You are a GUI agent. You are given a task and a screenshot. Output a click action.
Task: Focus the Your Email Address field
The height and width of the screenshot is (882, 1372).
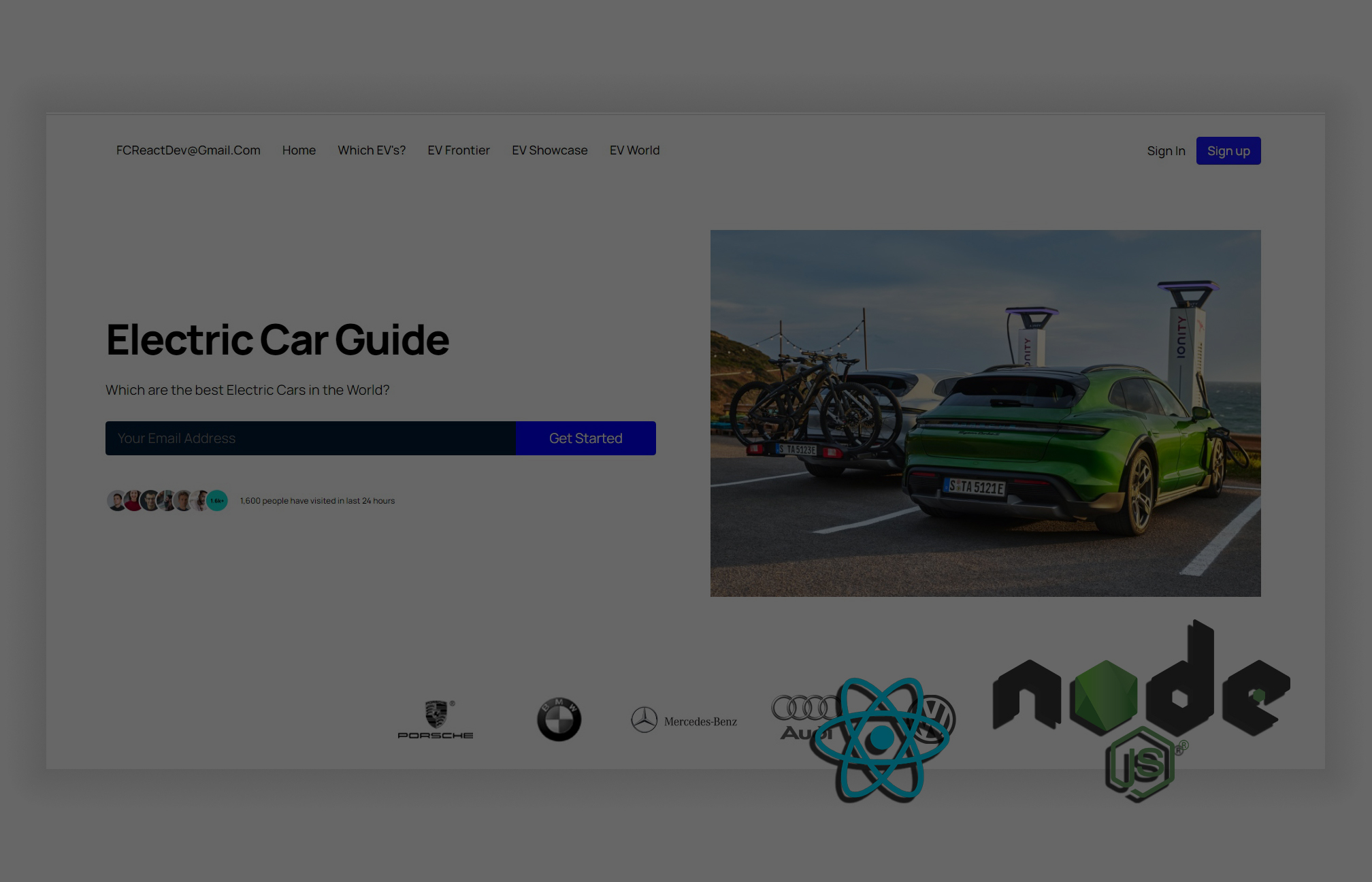click(310, 438)
